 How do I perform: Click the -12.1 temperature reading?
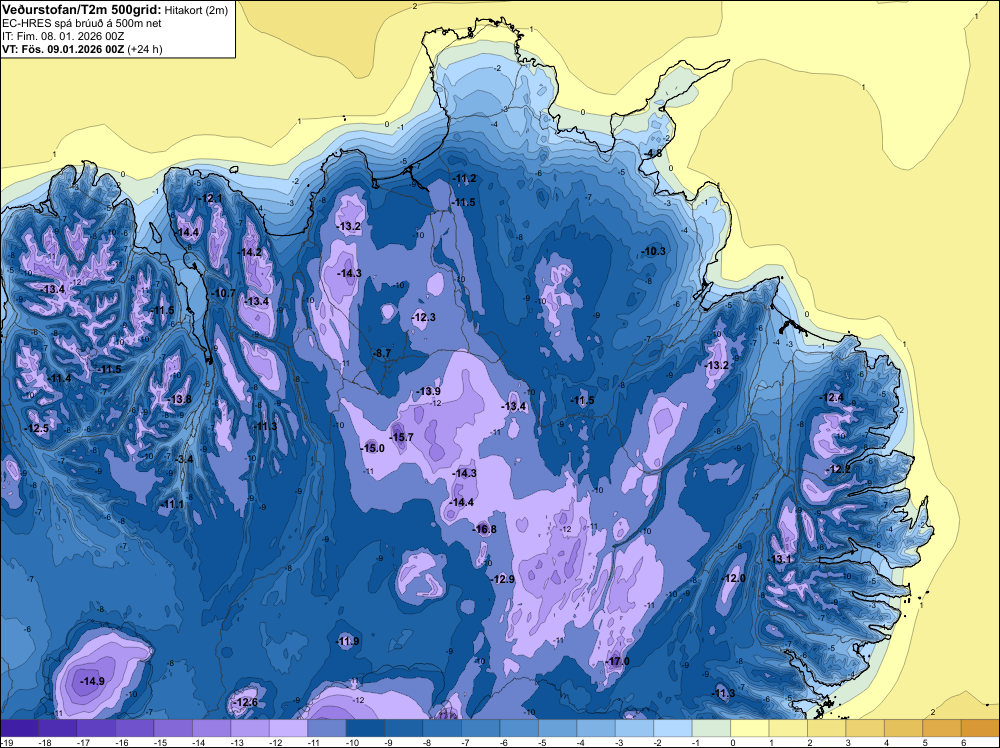click(210, 198)
